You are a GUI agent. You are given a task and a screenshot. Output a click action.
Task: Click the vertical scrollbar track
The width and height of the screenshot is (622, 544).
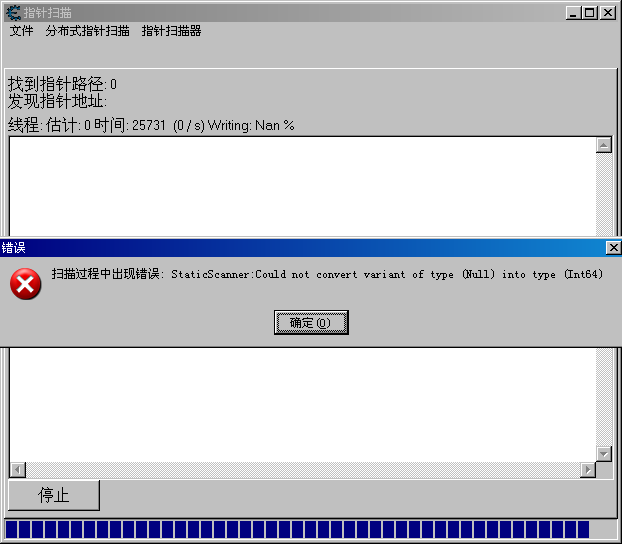[x=603, y=400]
